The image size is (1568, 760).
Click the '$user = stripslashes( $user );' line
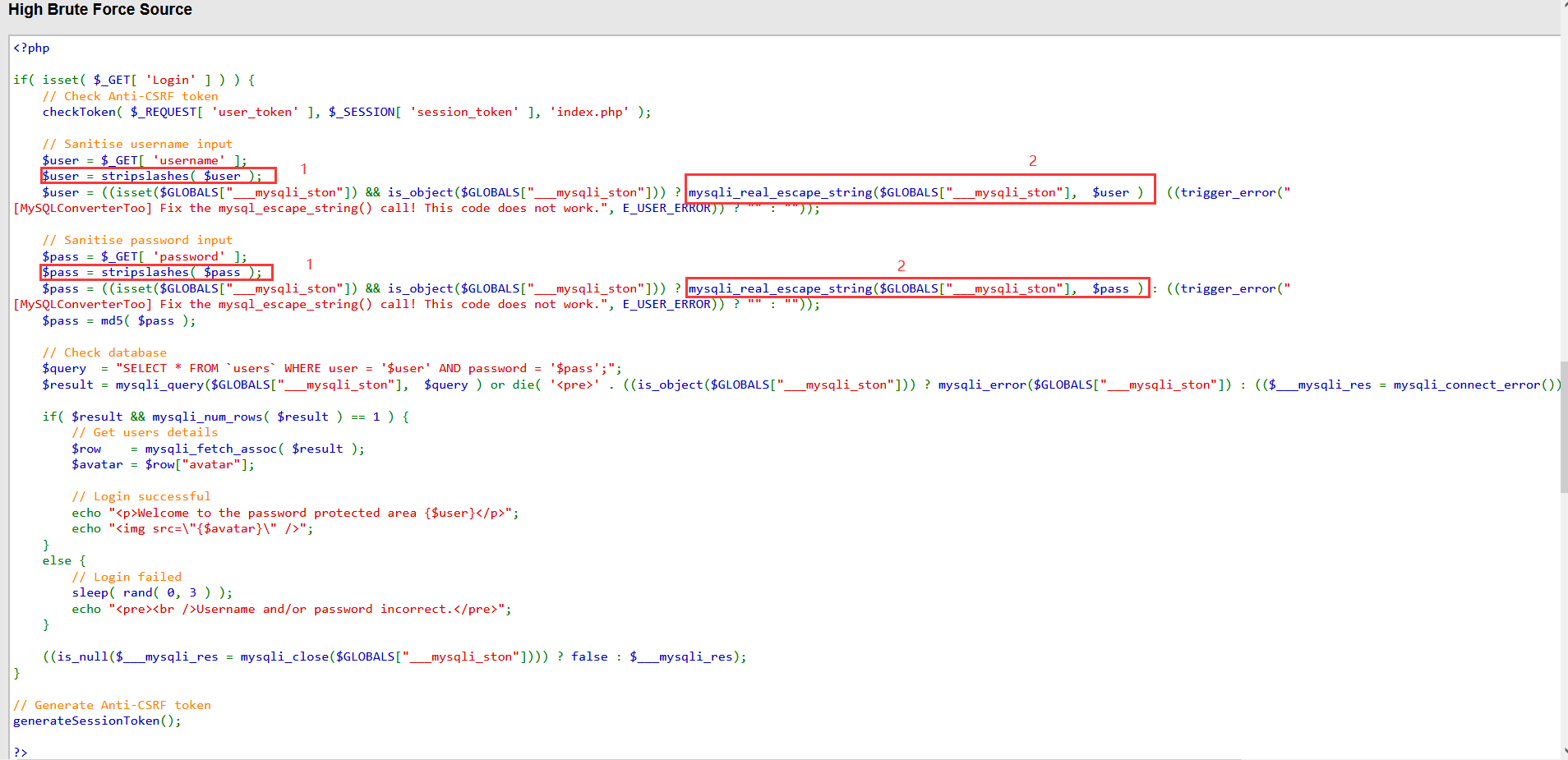[x=152, y=176]
